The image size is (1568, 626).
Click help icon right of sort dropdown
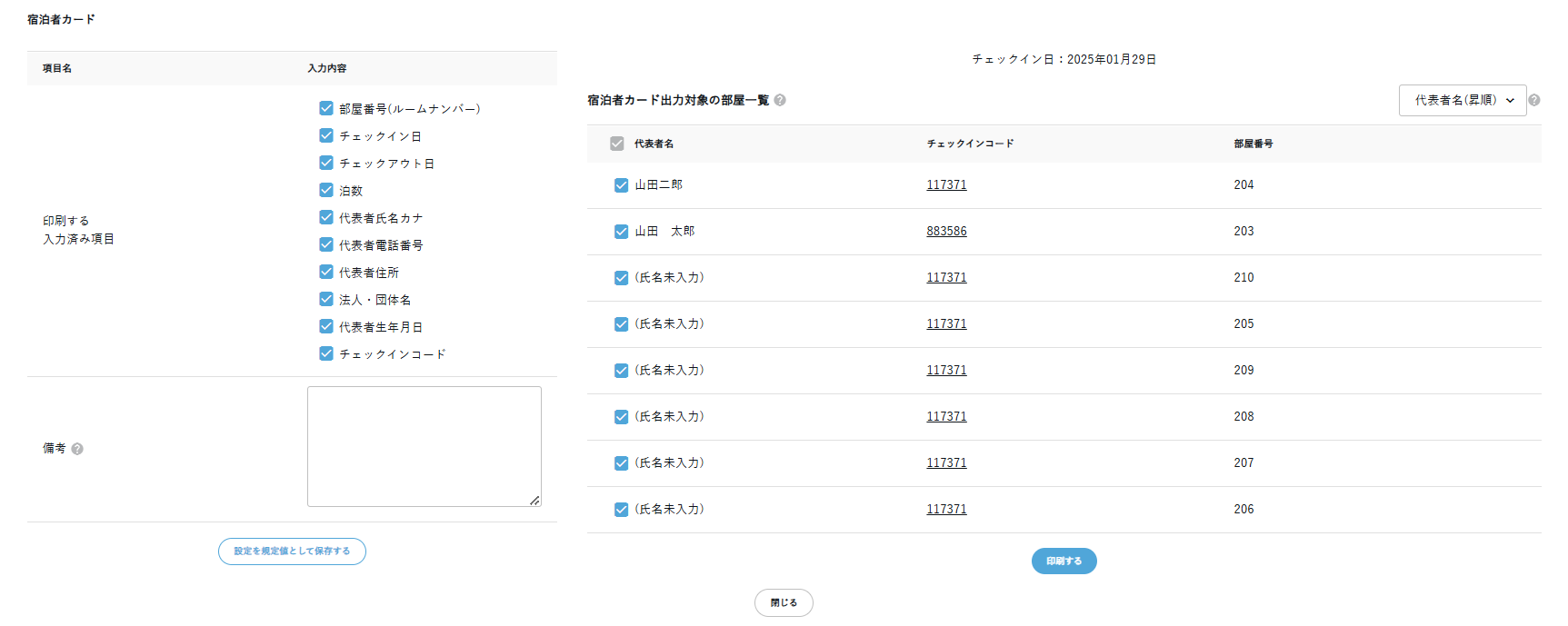[x=1534, y=100]
